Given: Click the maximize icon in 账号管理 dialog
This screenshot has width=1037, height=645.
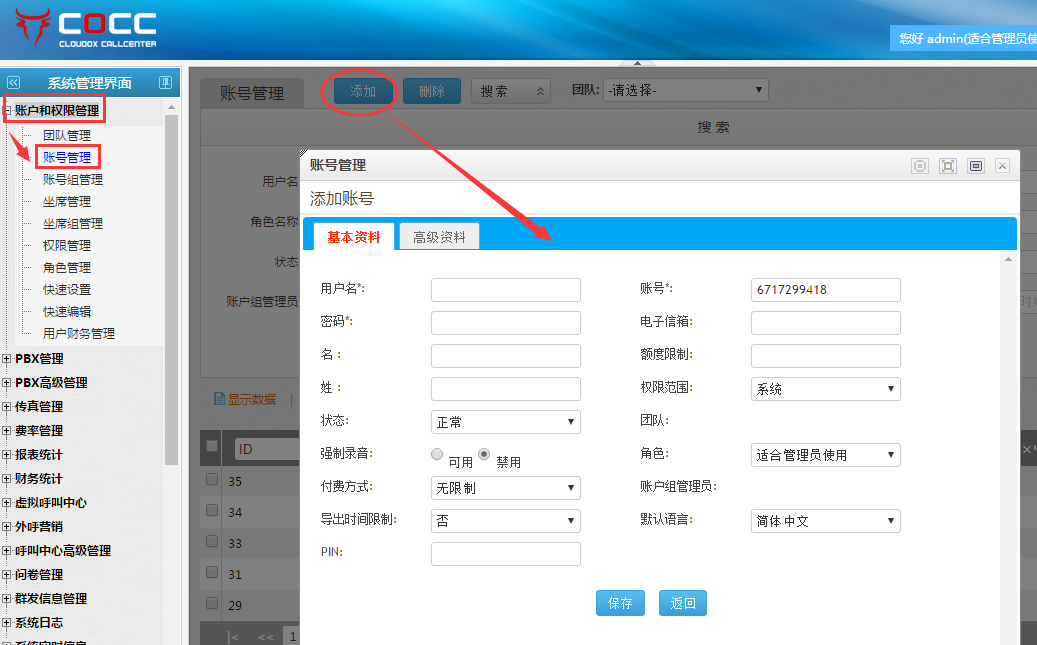Looking at the screenshot, I should (948, 166).
